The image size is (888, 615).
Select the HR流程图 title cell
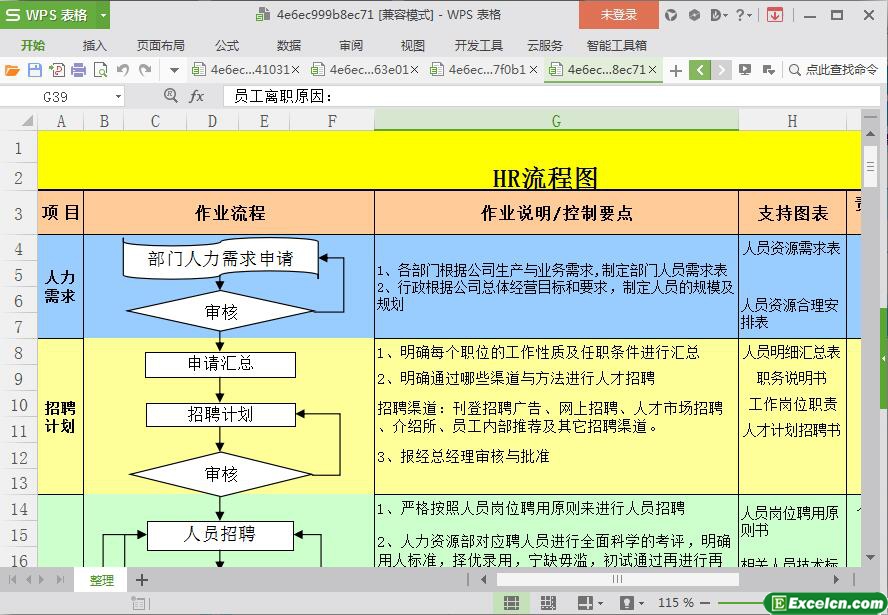click(x=545, y=178)
